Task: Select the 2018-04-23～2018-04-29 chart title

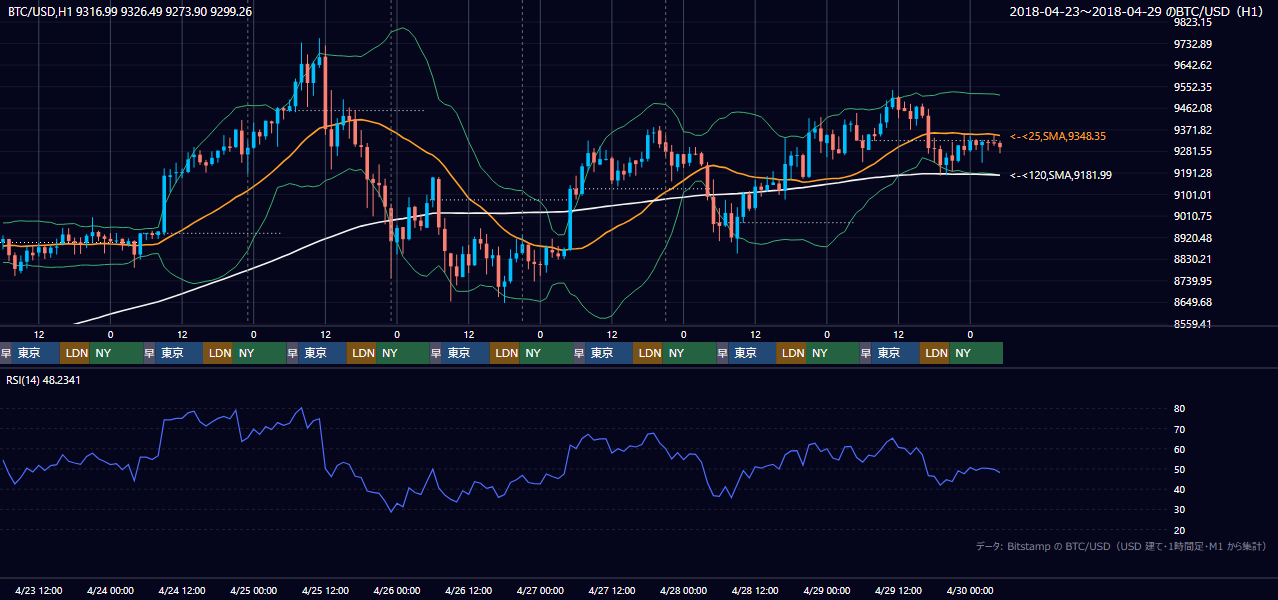Action: (x=1138, y=11)
